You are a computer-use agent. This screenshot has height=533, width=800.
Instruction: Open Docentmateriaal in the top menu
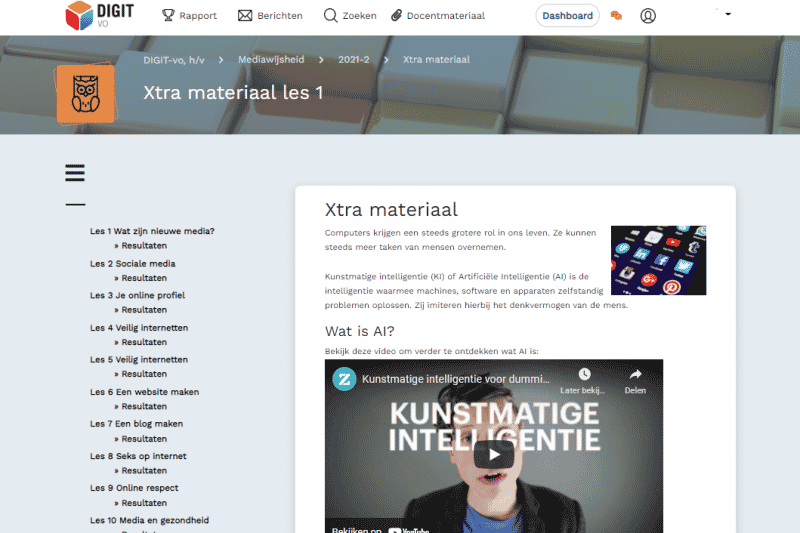[438, 16]
